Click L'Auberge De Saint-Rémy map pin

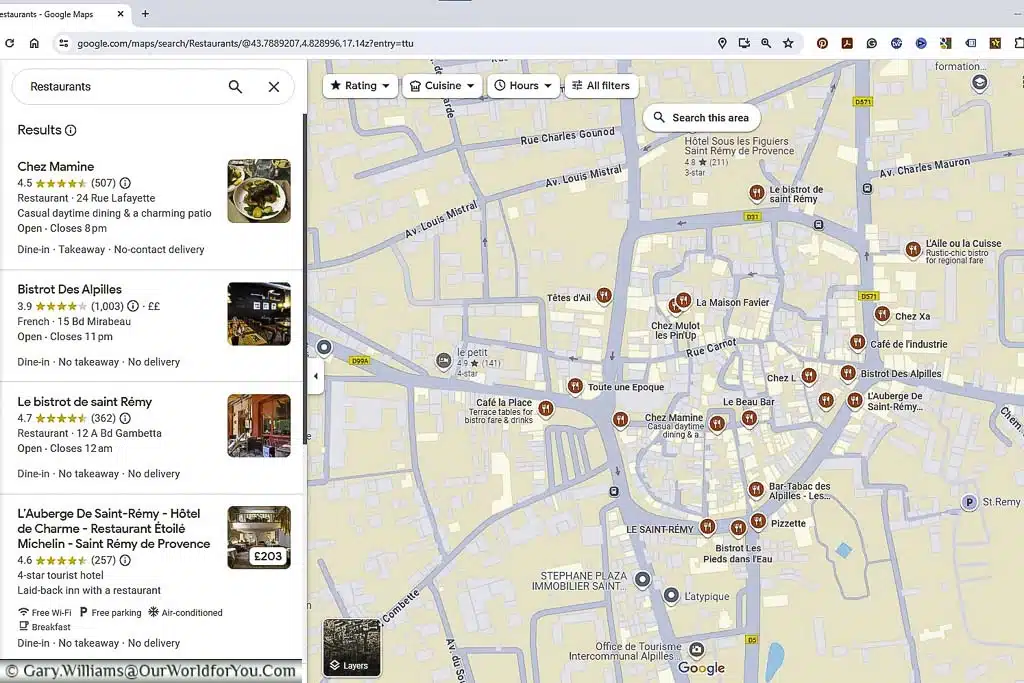coord(855,400)
